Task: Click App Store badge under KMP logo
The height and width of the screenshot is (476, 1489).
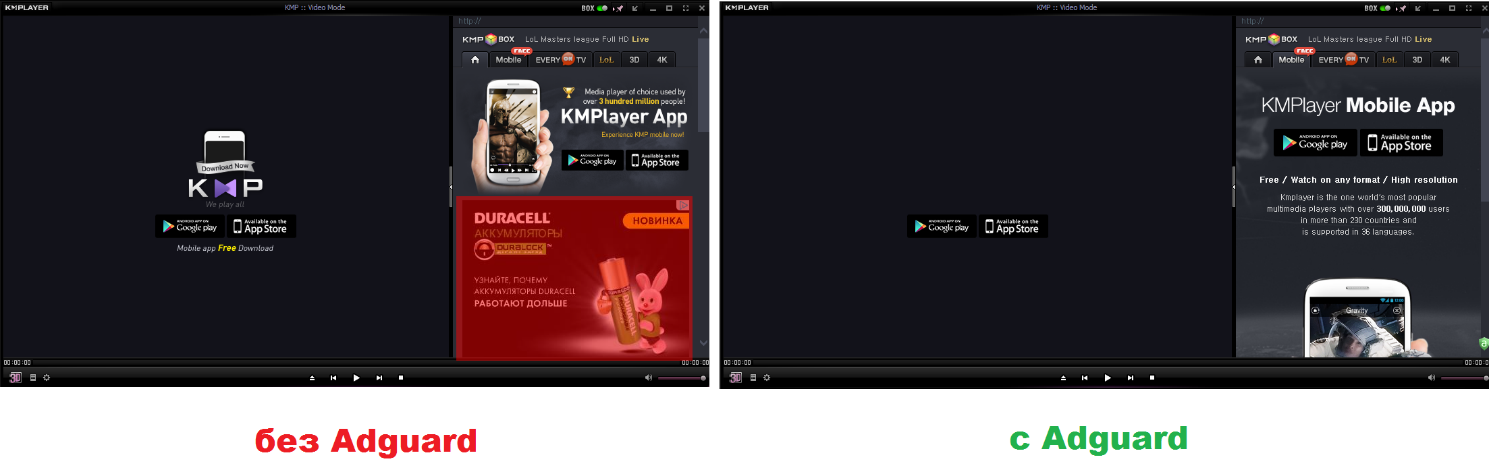Action: pos(261,226)
